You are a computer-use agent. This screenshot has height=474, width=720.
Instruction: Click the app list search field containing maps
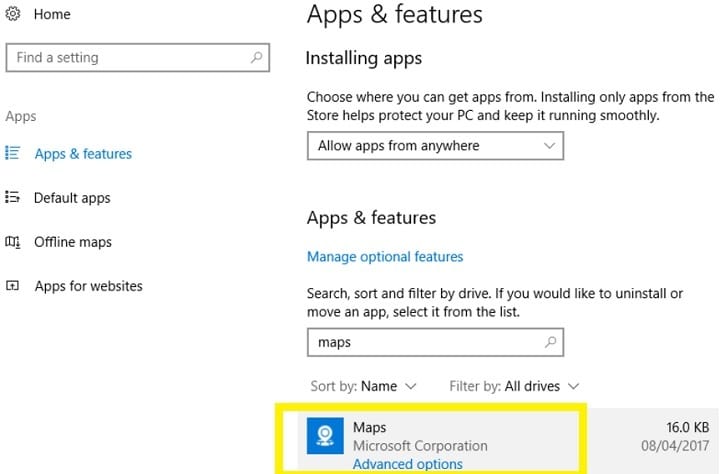coord(435,342)
